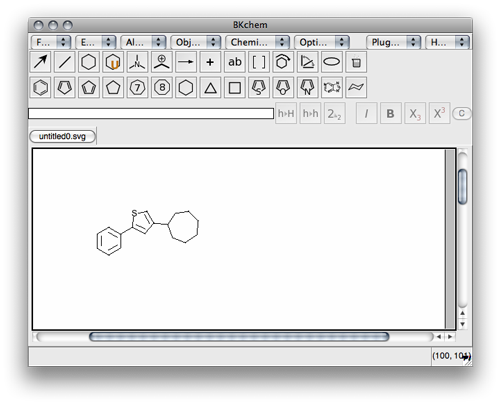Select the arrow edit tool
This screenshot has height=404, width=500.
point(40,62)
